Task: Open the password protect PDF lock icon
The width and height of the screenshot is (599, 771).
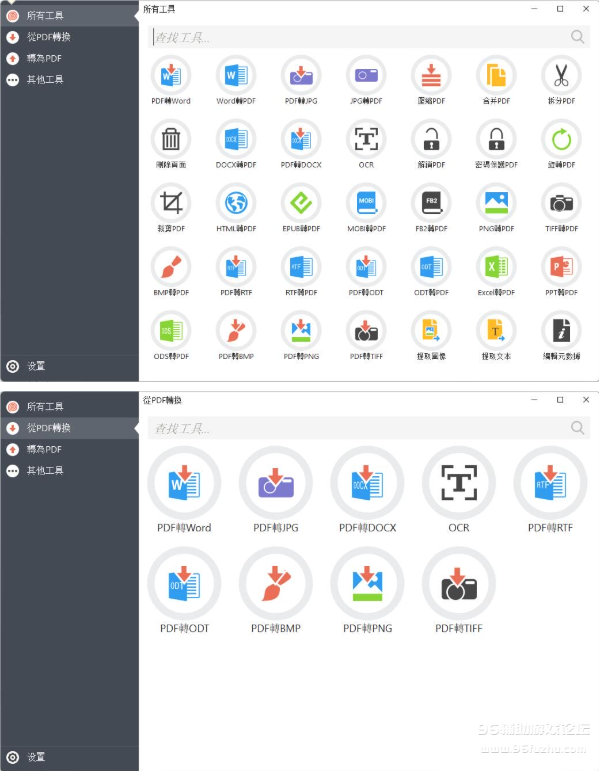Action: point(496,139)
